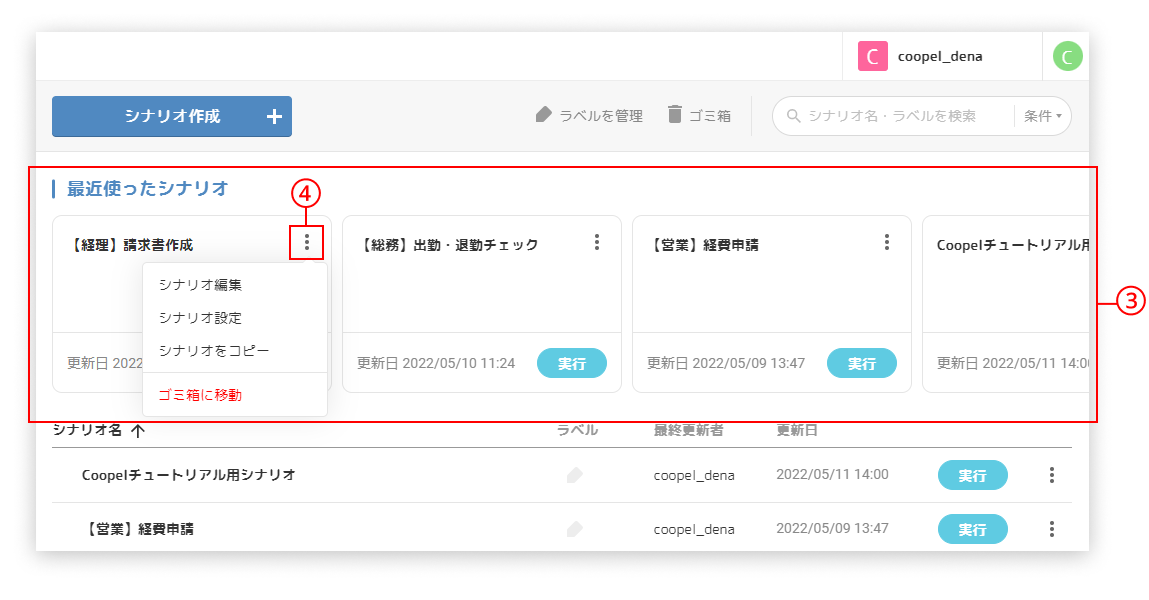The width and height of the screenshot is (1149, 600).
Task: Open ラベルを管理 label management
Action: 589,116
